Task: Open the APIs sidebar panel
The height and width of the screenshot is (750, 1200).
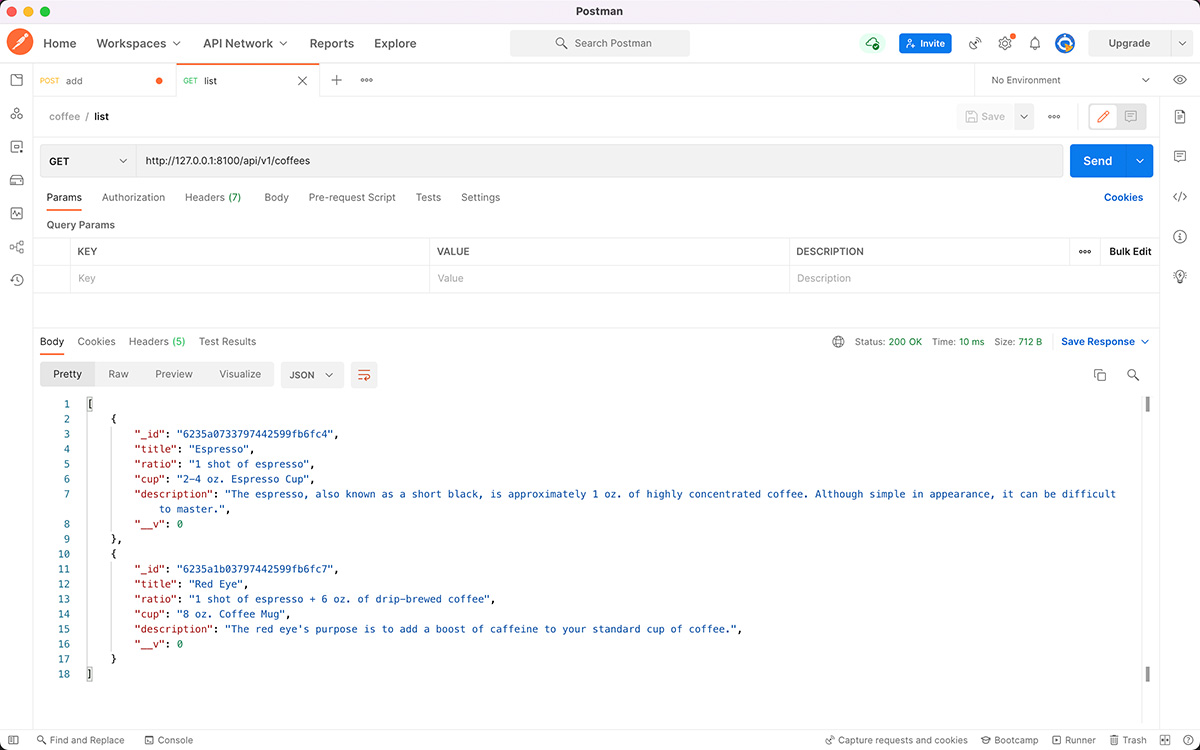Action: (x=16, y=114)
